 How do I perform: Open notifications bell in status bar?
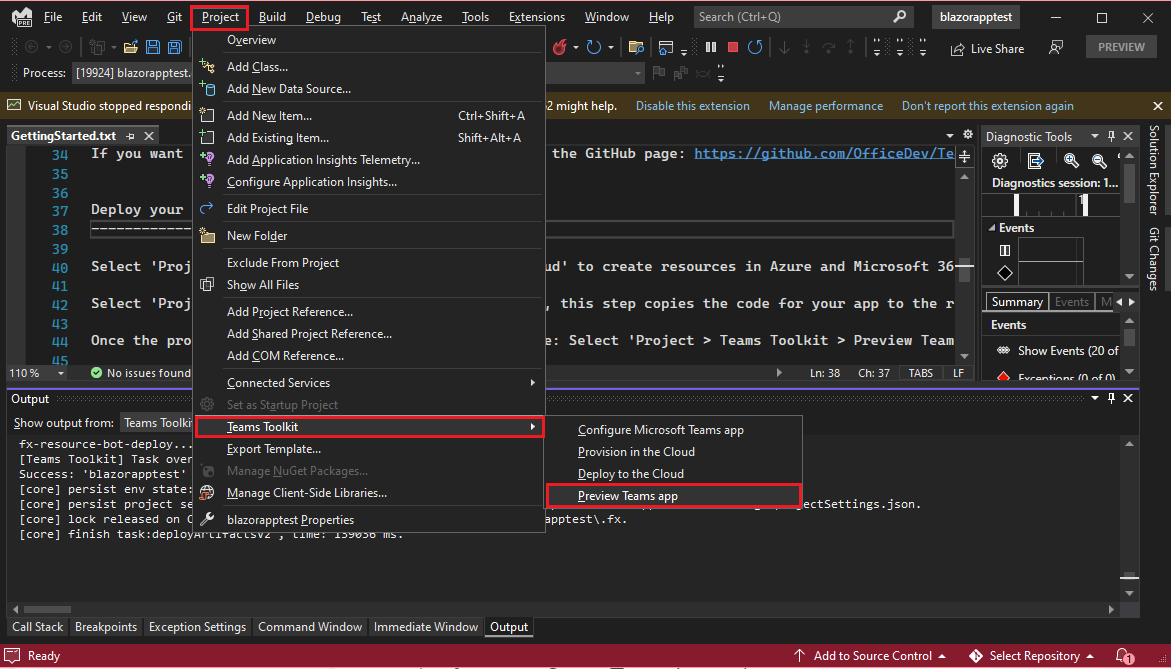(1123, 656)
